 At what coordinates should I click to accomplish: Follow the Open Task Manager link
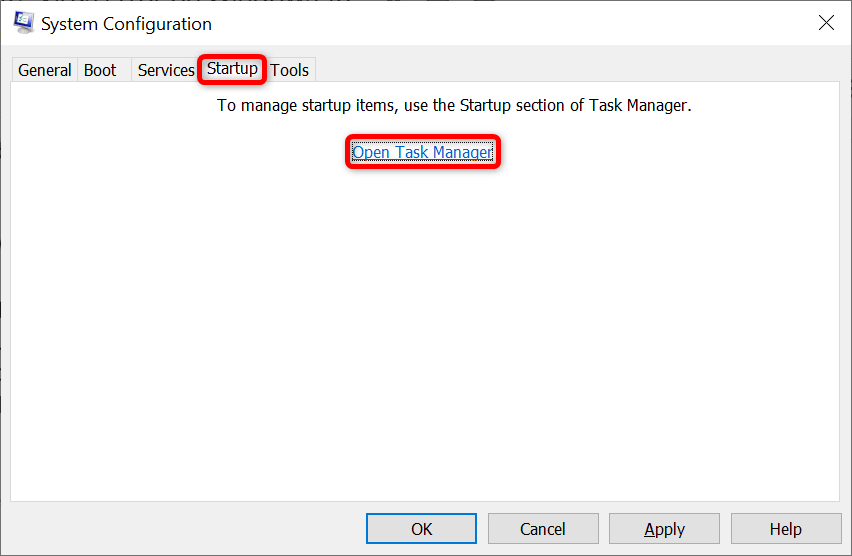pyautogui.click(x=422, y=153)
